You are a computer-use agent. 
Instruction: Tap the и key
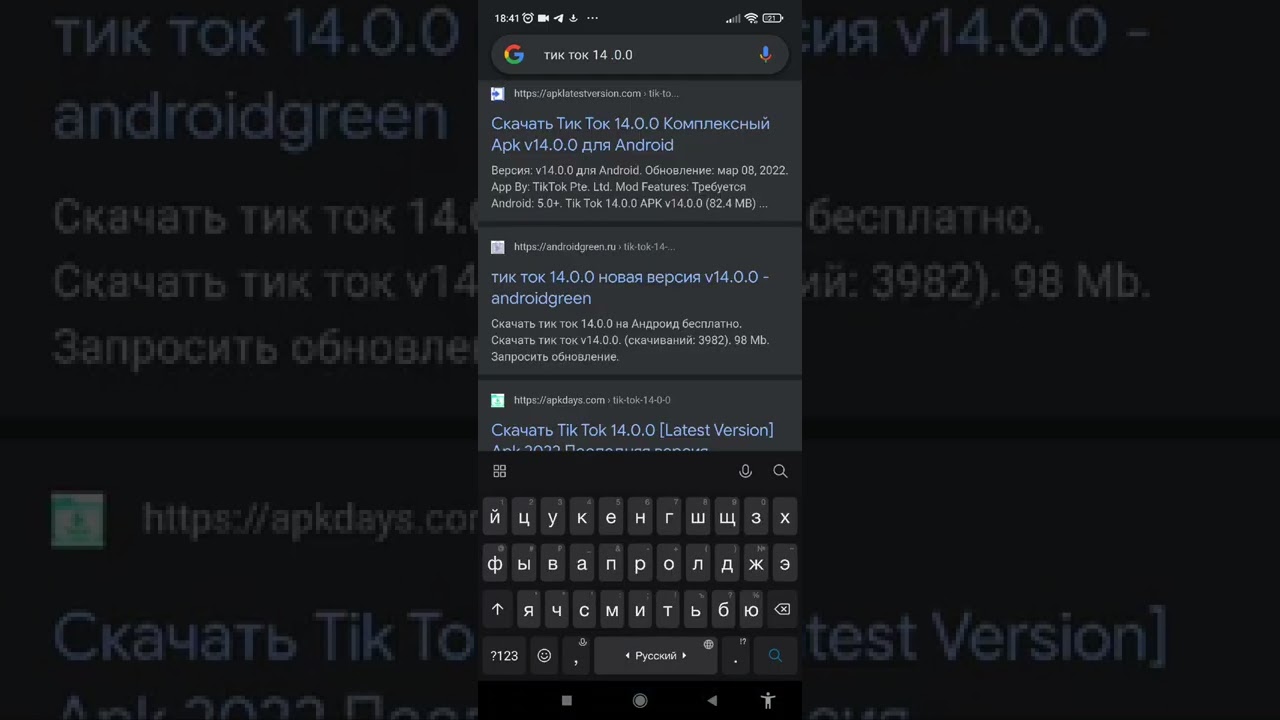[x=640, y=610]
